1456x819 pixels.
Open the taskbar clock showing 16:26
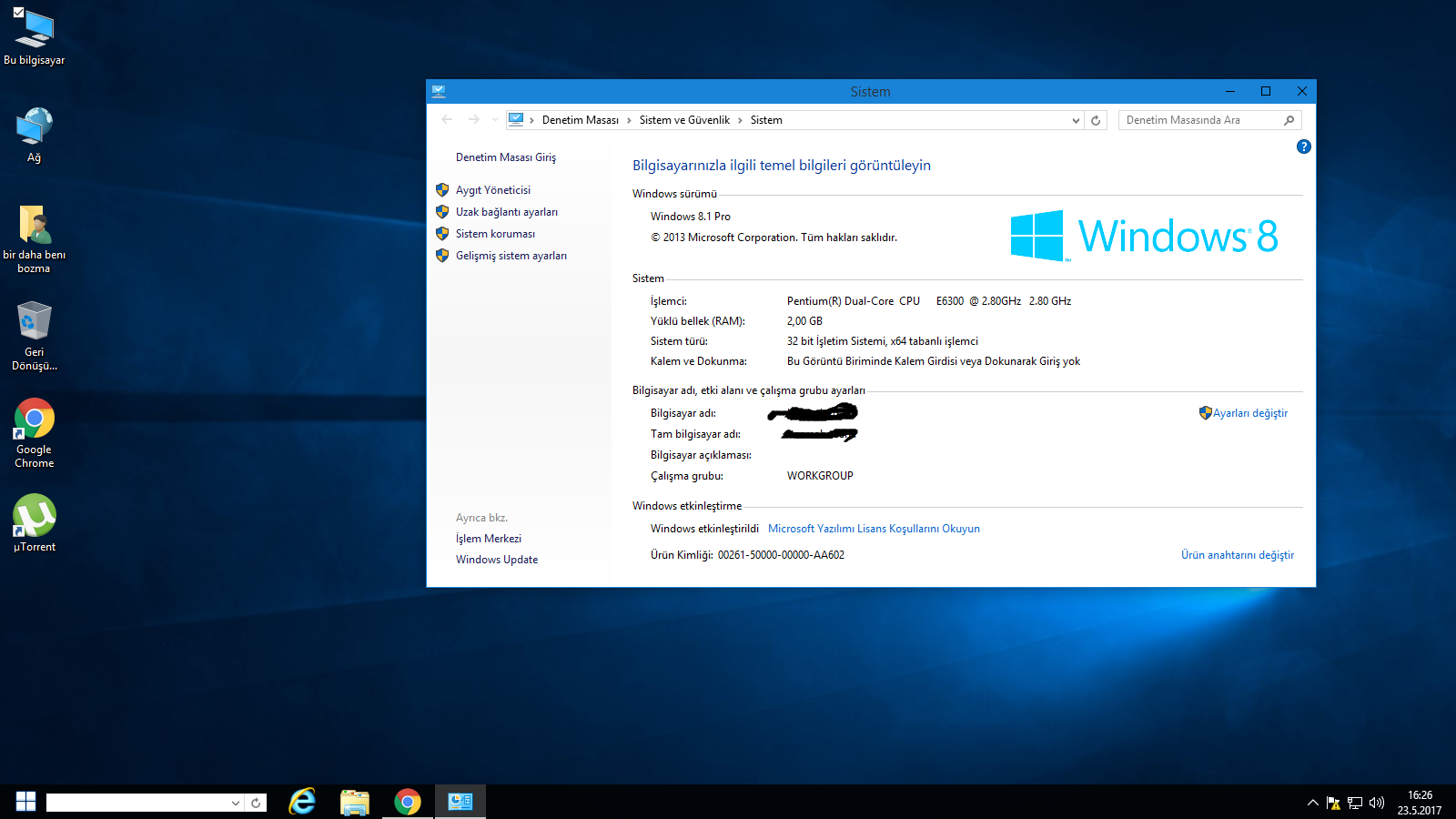[x=1420, y=803]
